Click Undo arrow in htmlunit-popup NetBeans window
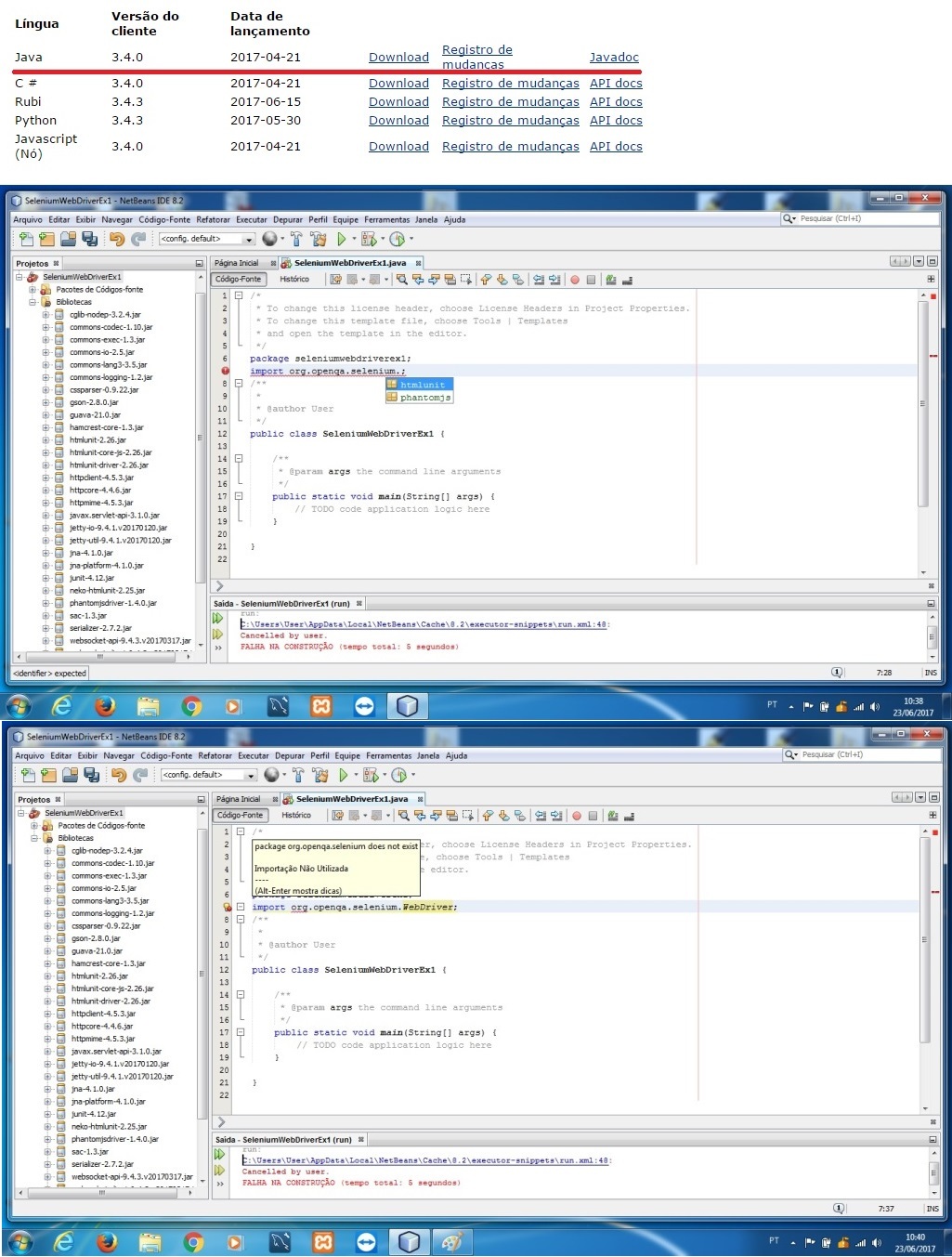 [x=116, y=239]
